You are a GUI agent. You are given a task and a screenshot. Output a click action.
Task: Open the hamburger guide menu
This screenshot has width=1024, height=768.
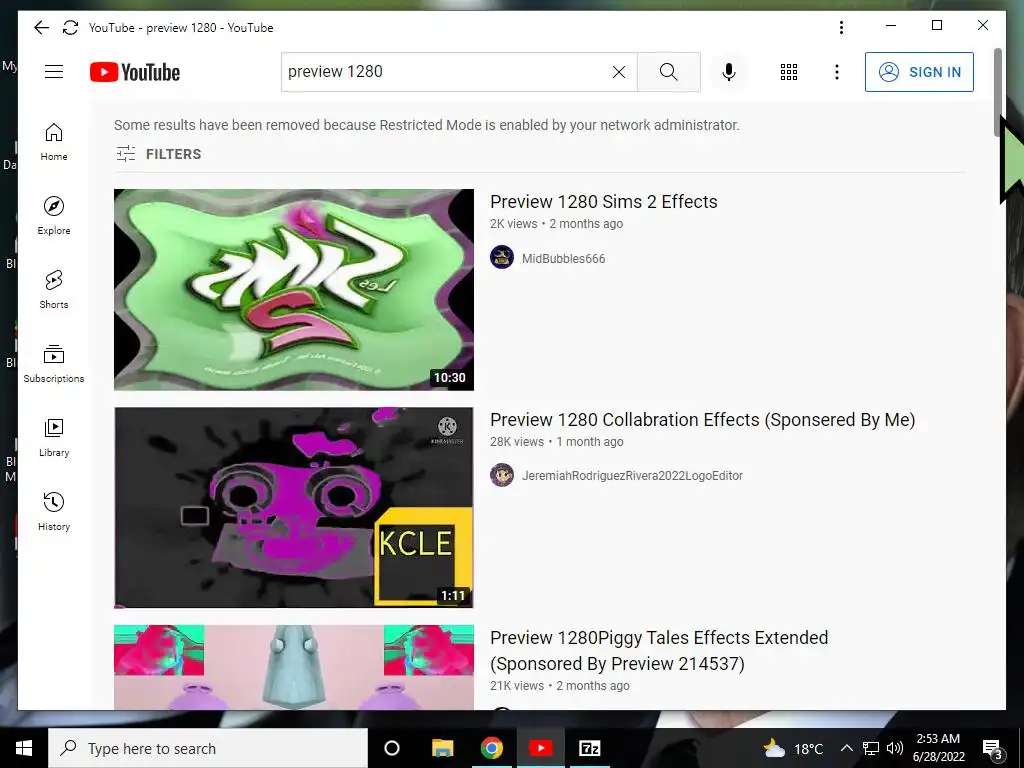(54, 72)
